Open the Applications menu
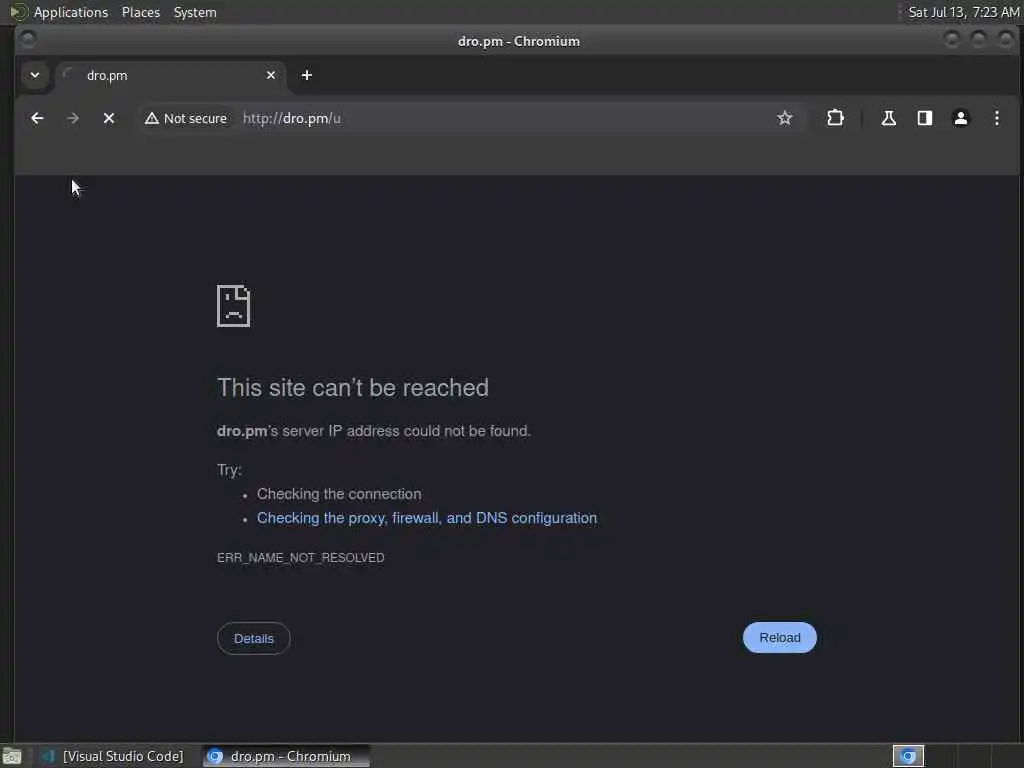The height and width of the screenshot is (768, 1024). click(x=71, y=12)
